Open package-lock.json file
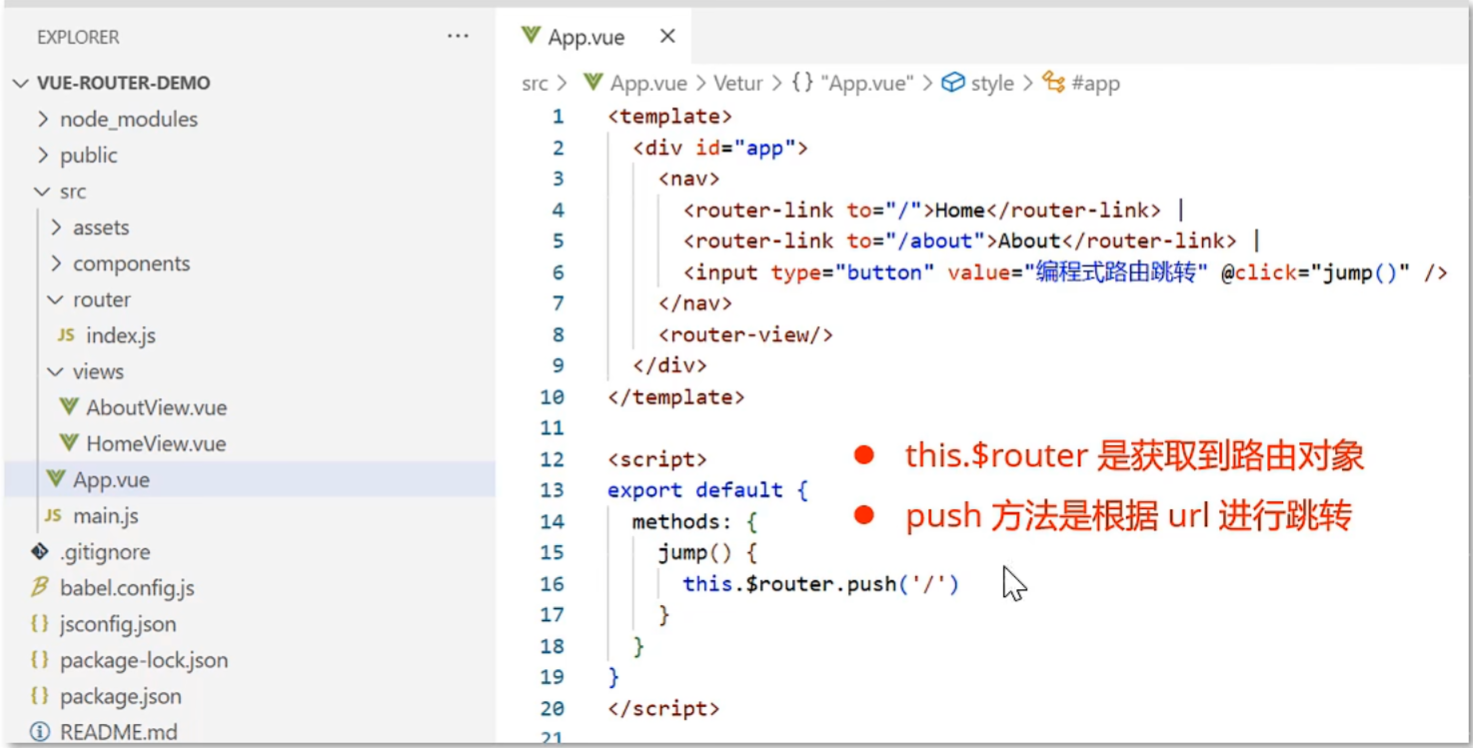The width and height of the screenshot is (1473, 748). [x=144, y=660]
